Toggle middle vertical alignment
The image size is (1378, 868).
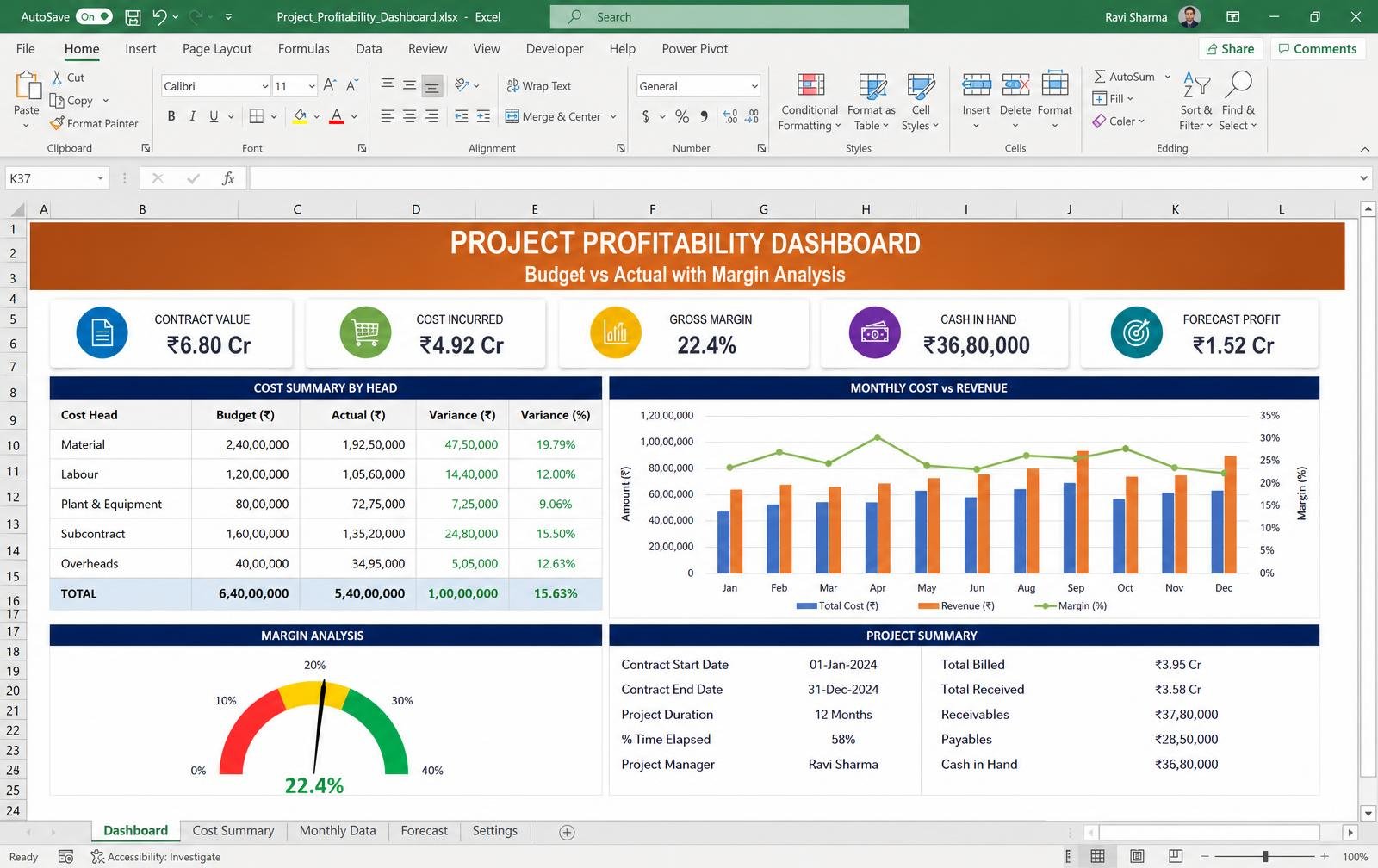409,85
